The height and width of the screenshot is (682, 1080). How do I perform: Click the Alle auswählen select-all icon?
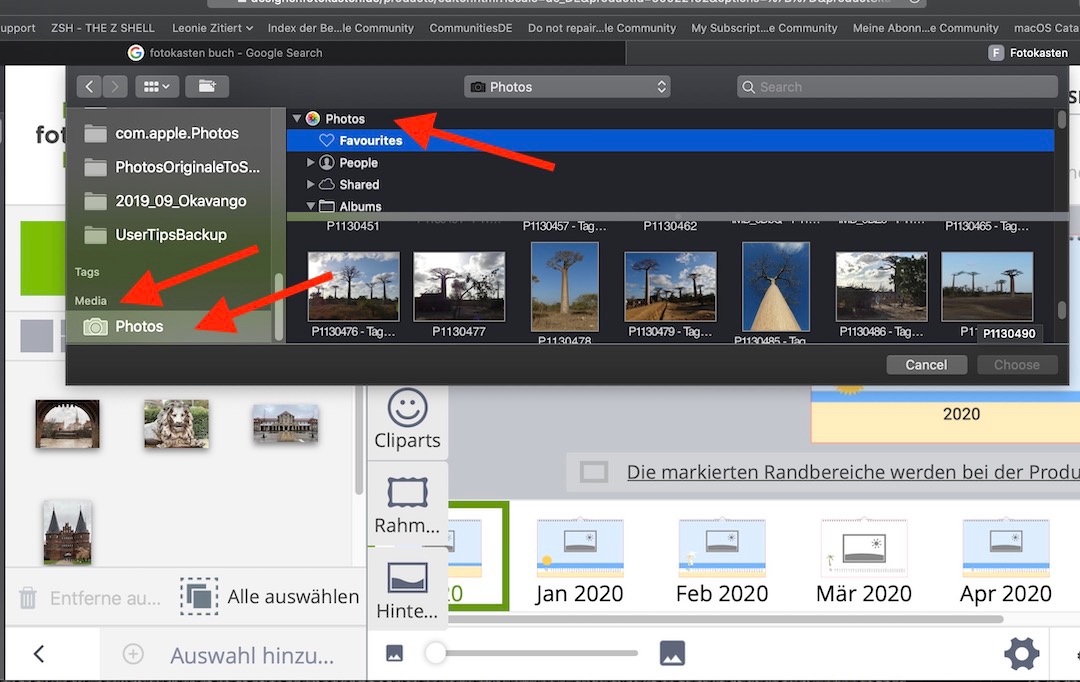click(199, 597)
